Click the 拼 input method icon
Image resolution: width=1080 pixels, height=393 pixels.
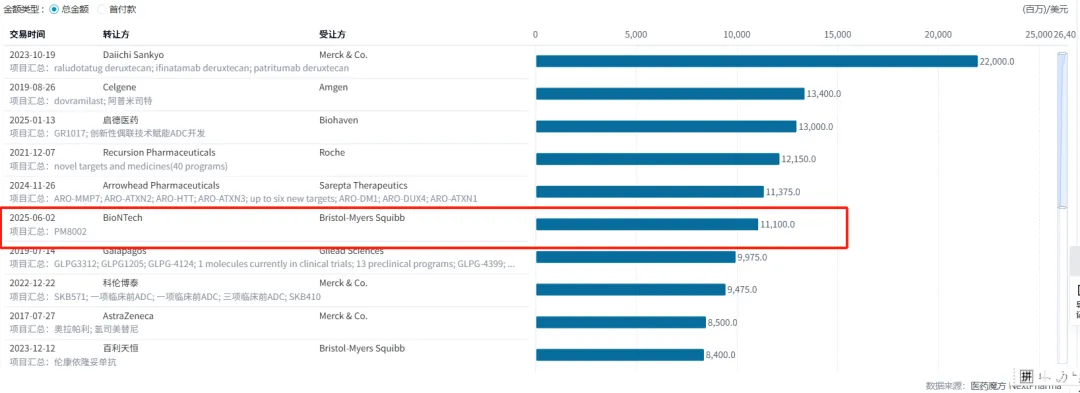(1026, 376)
